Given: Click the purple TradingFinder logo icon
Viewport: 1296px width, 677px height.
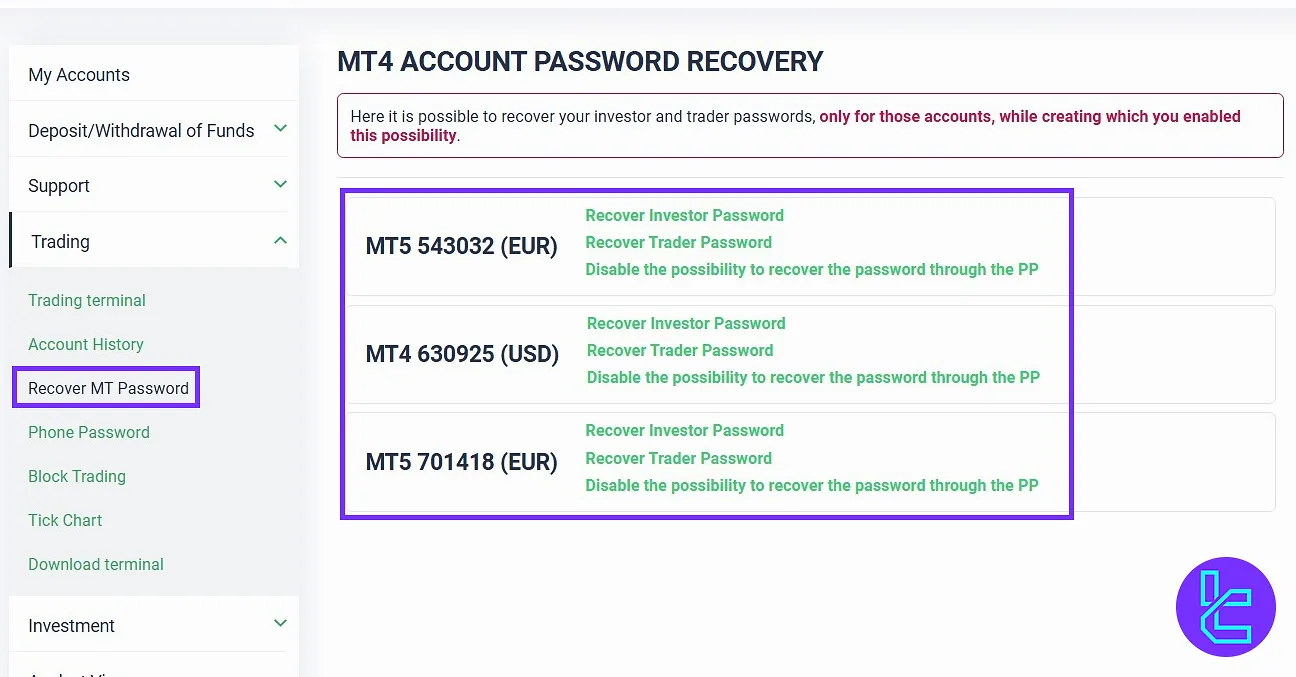Looking at the screenshot, I should pyautogui.click(x=1226, y=607).
